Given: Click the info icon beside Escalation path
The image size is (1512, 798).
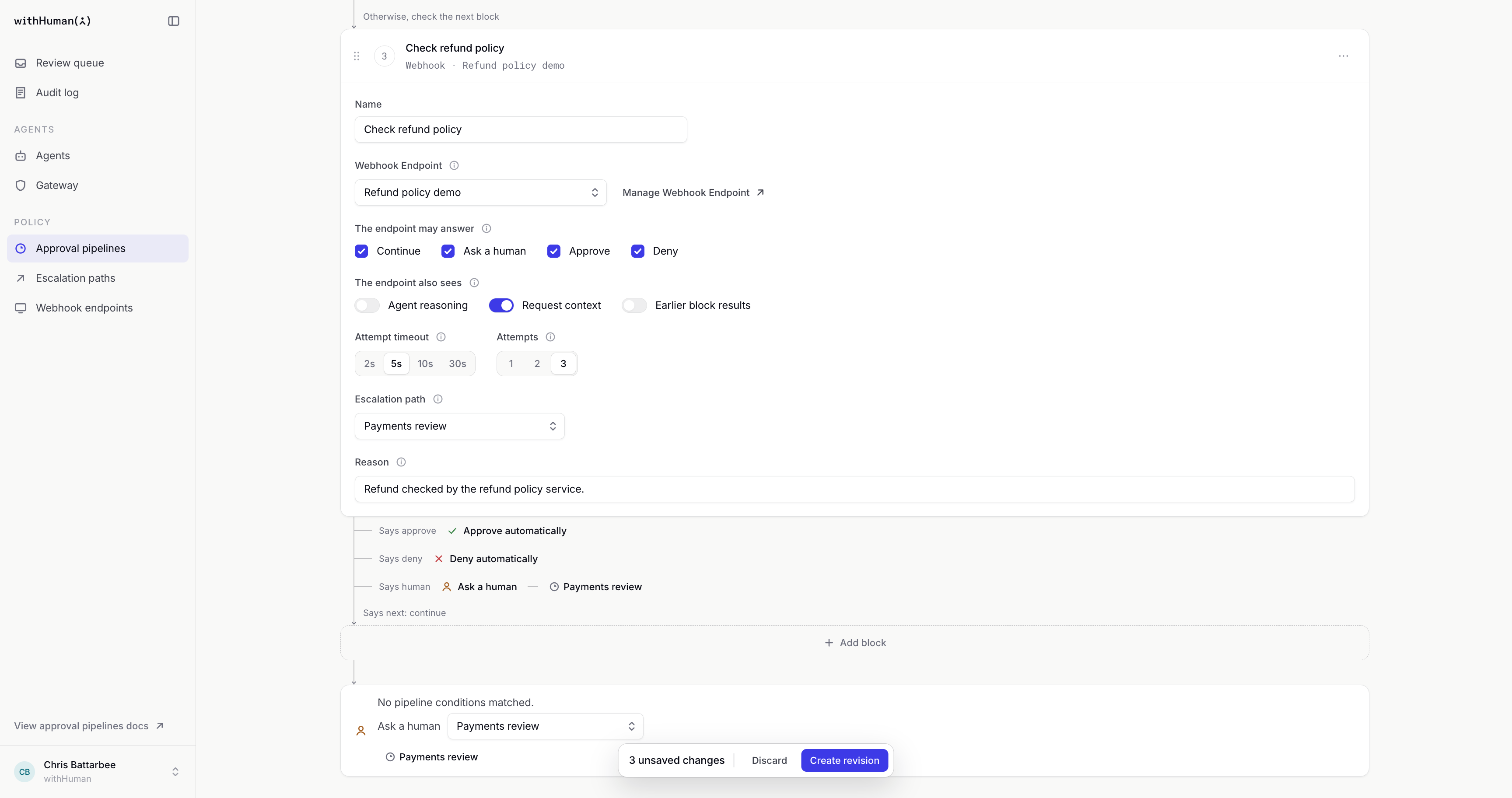Looking at the screenshot, I should [x=437, y=399].
